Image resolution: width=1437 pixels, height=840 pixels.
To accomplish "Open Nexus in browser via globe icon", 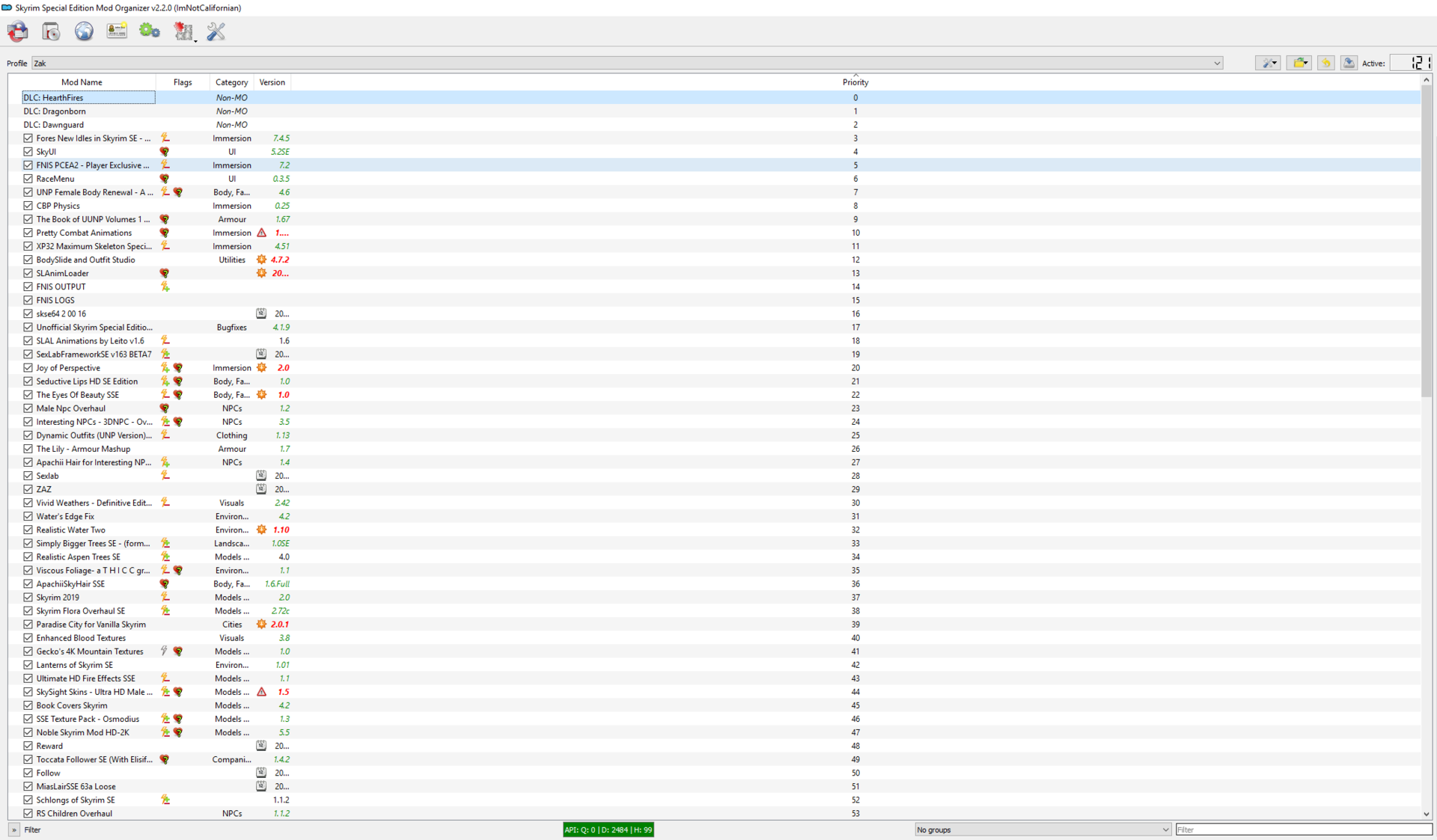I will pos(84,31).
